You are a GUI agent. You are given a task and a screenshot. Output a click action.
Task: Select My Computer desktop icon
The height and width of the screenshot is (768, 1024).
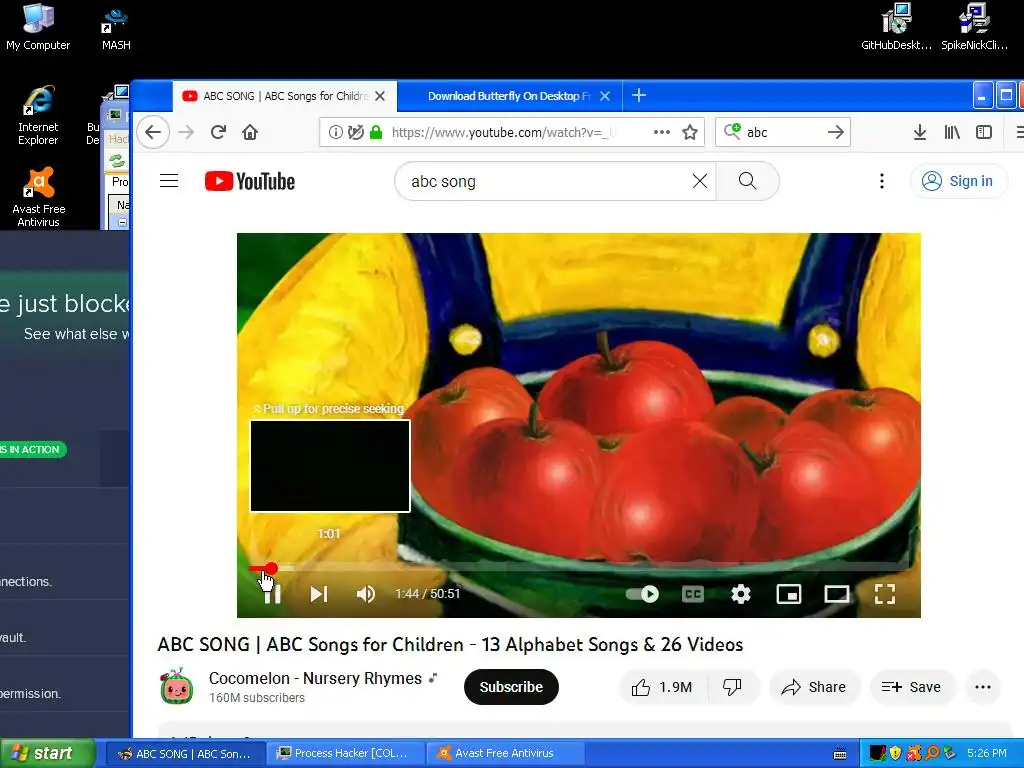pos(38,27)
